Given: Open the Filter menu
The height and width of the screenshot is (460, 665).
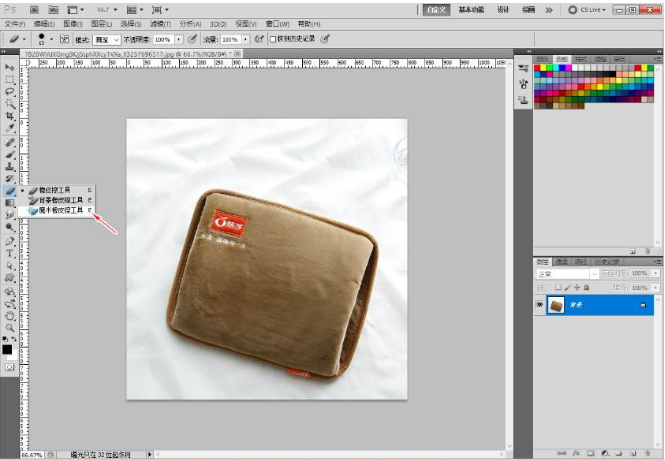Looking at the screenshot, I should pos(160,24).
